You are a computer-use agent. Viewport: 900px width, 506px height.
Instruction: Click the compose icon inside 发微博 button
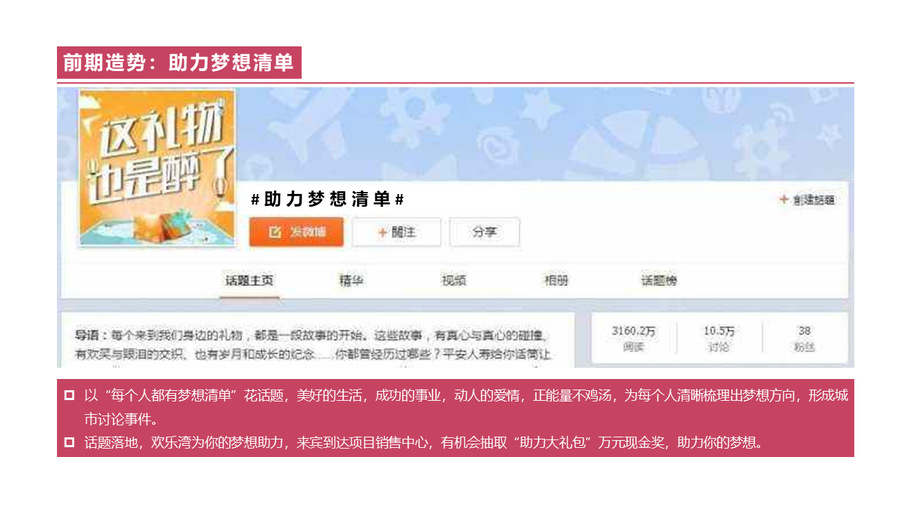pyautogui.click(x=275, y=232)
